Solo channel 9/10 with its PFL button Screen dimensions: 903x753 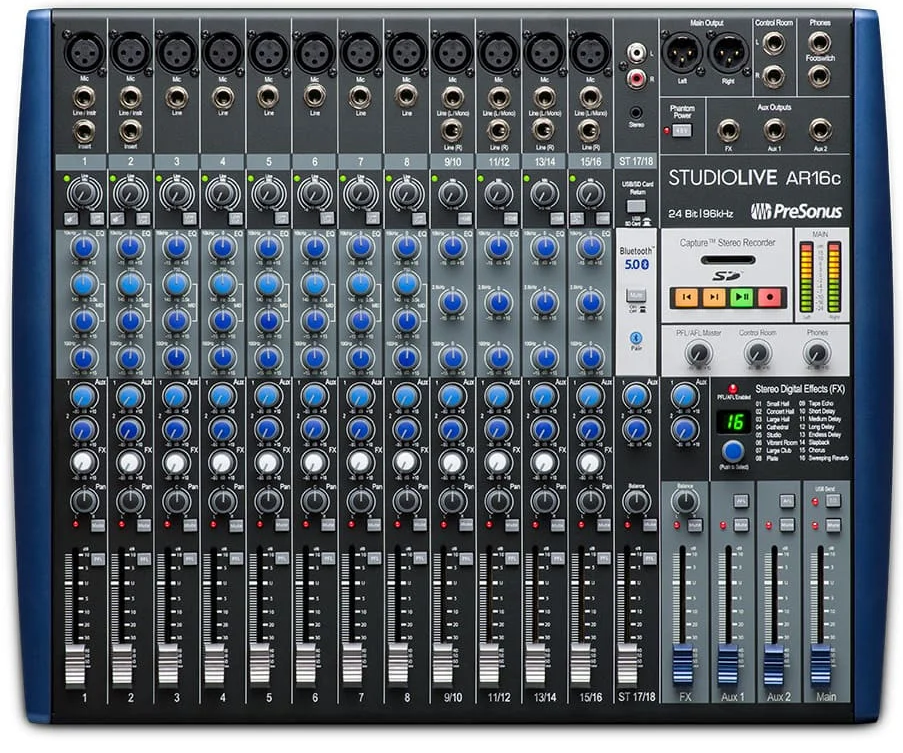[466, 558]
